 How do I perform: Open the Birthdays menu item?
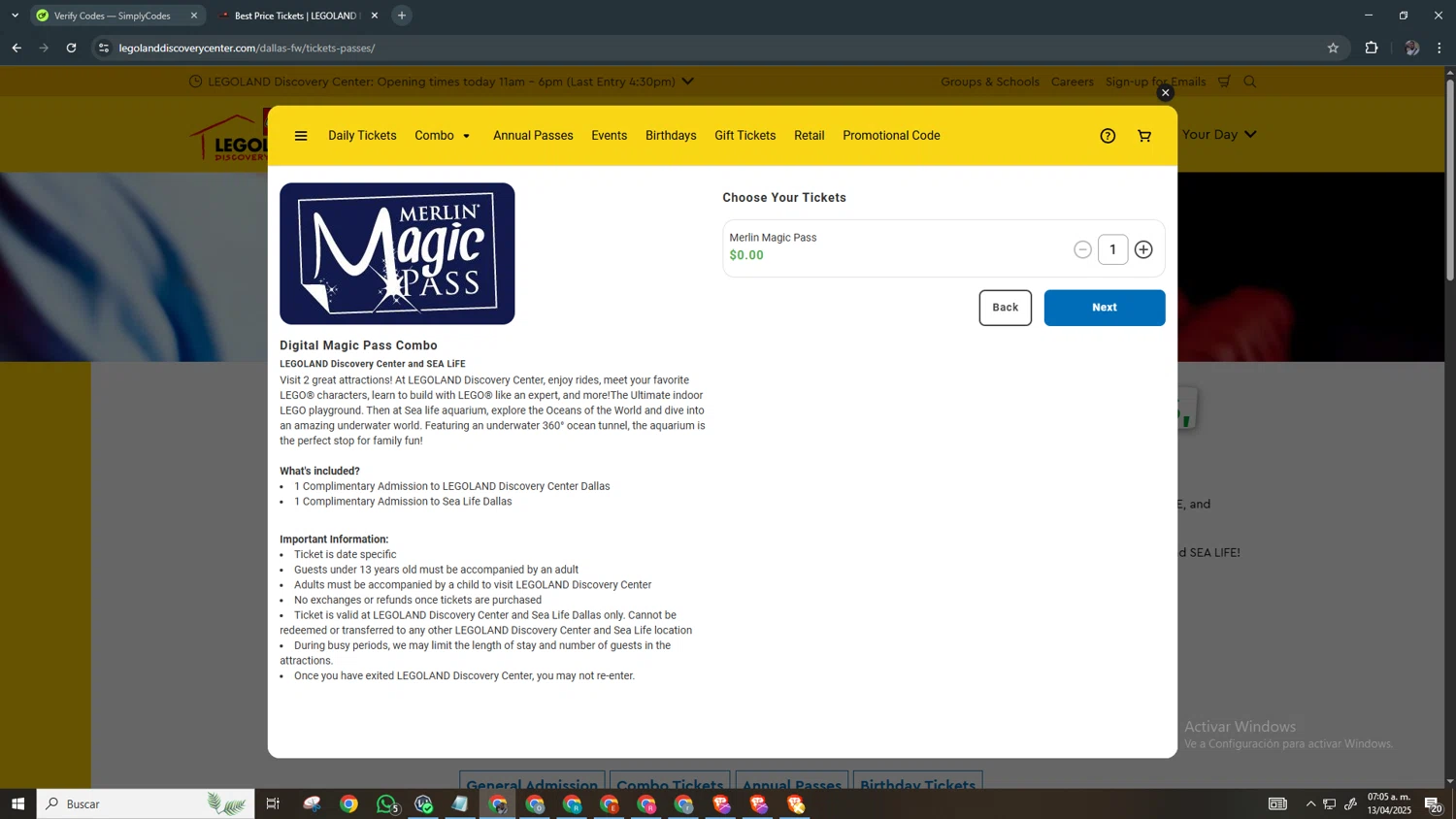[x=671, y=136]
